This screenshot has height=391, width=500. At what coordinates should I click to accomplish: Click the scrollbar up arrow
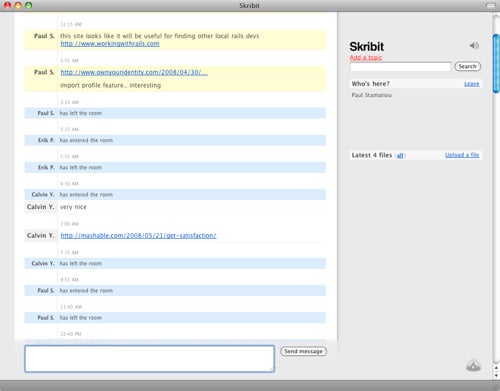click(496, 368)
